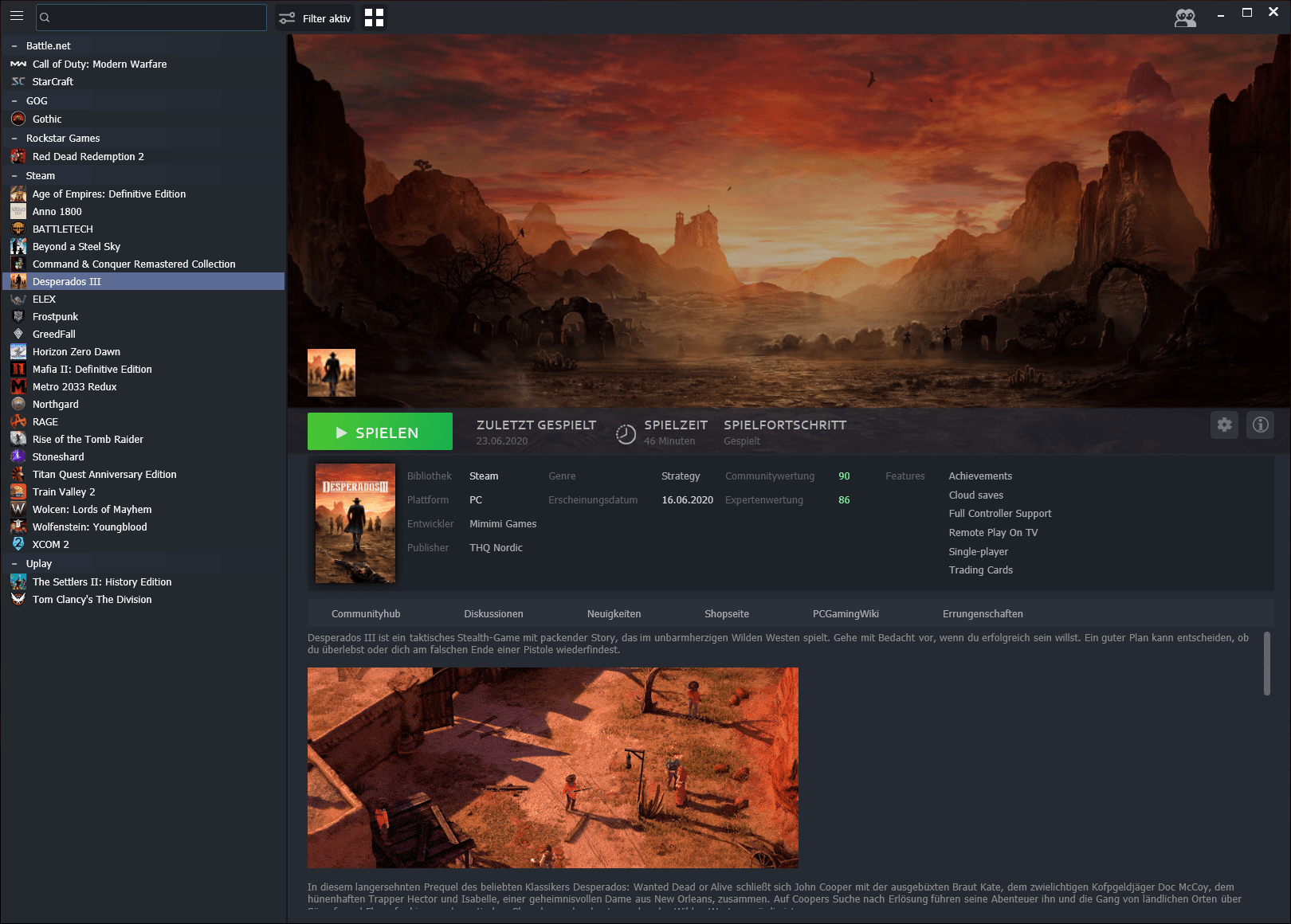Collapse the GOG group
The width and height of the screenshot is (1291, 924).
tap(14, 101)
